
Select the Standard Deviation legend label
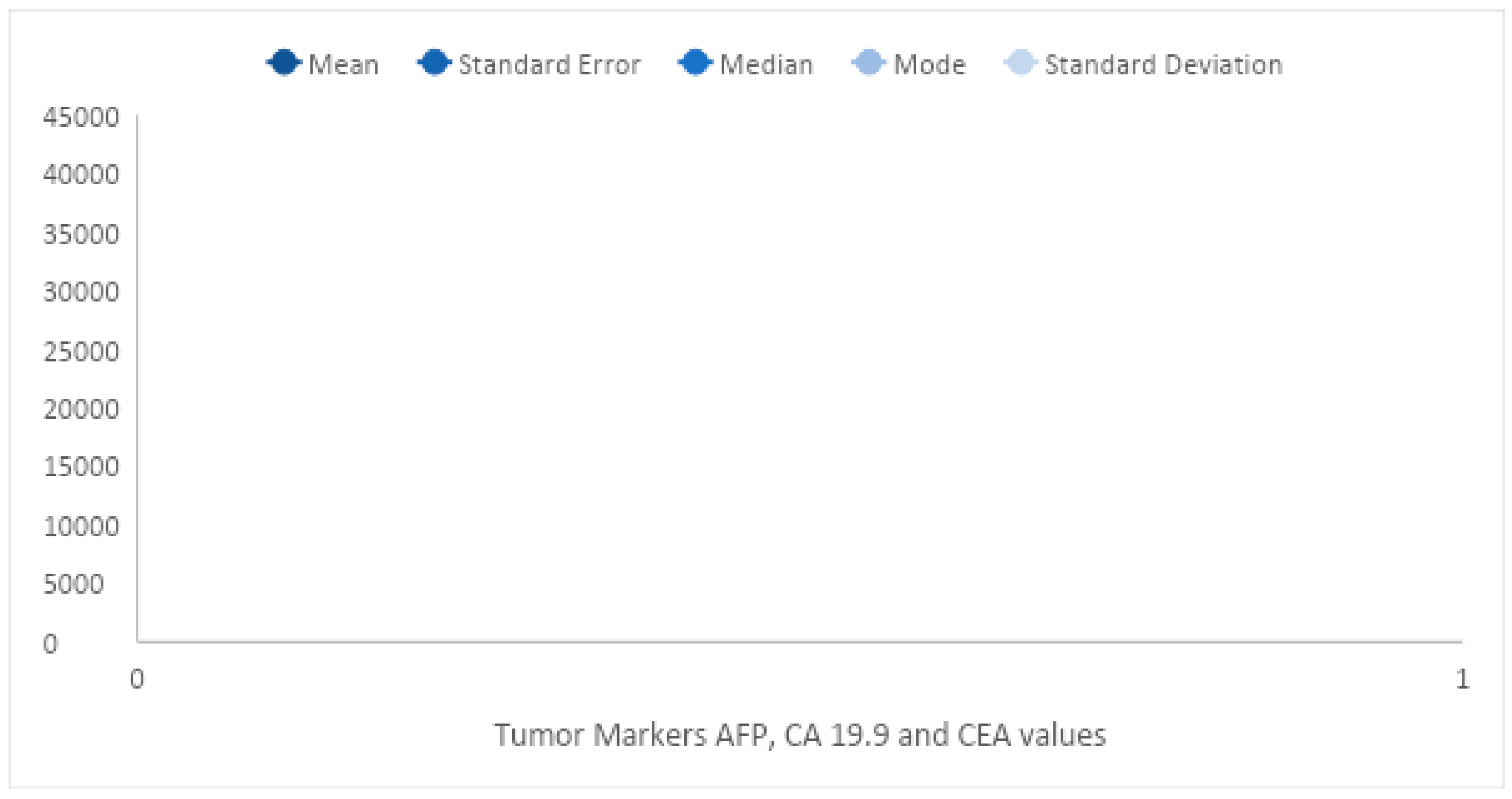pos(1164,64)
